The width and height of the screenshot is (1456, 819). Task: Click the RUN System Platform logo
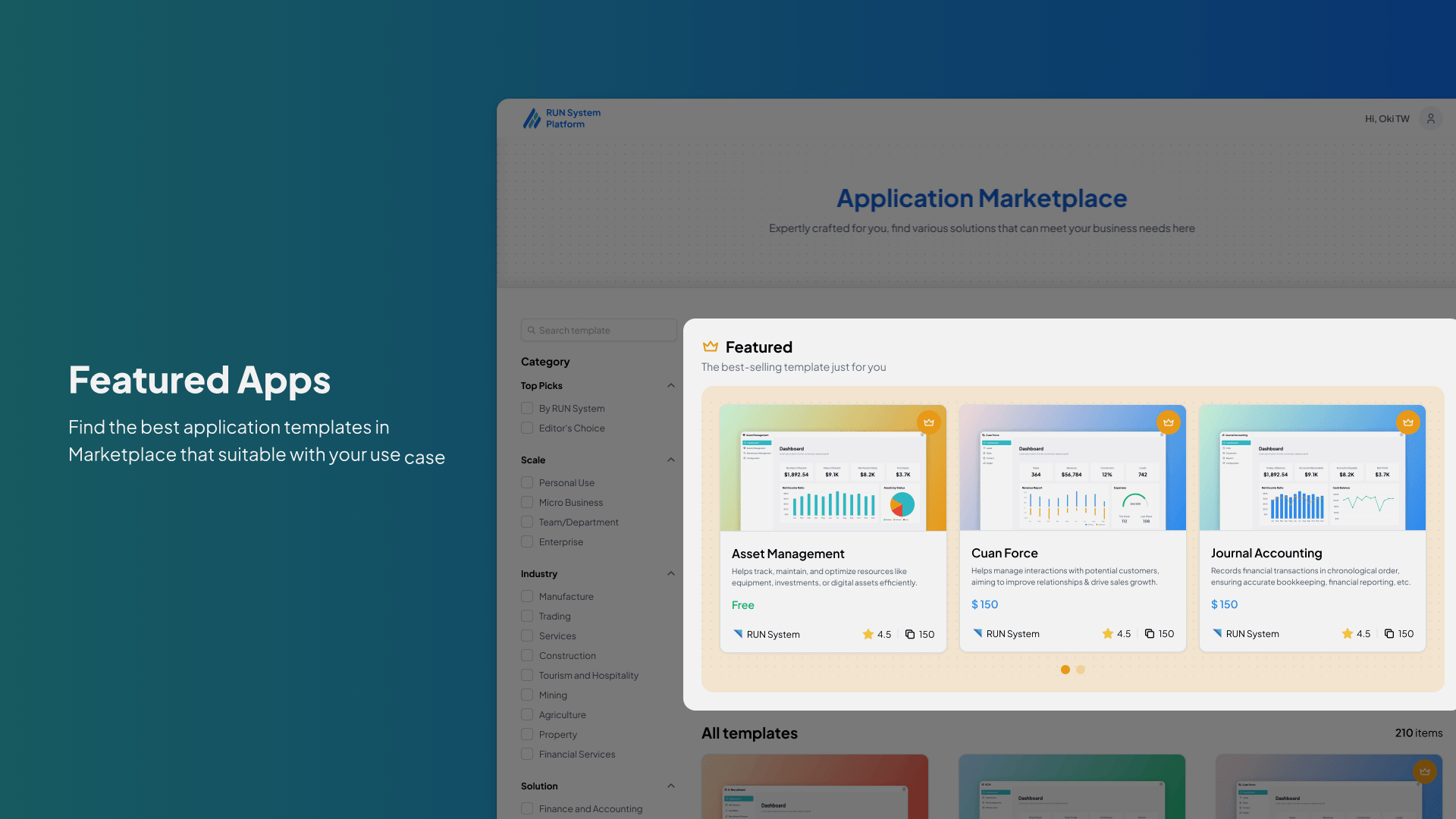[561, 118]
